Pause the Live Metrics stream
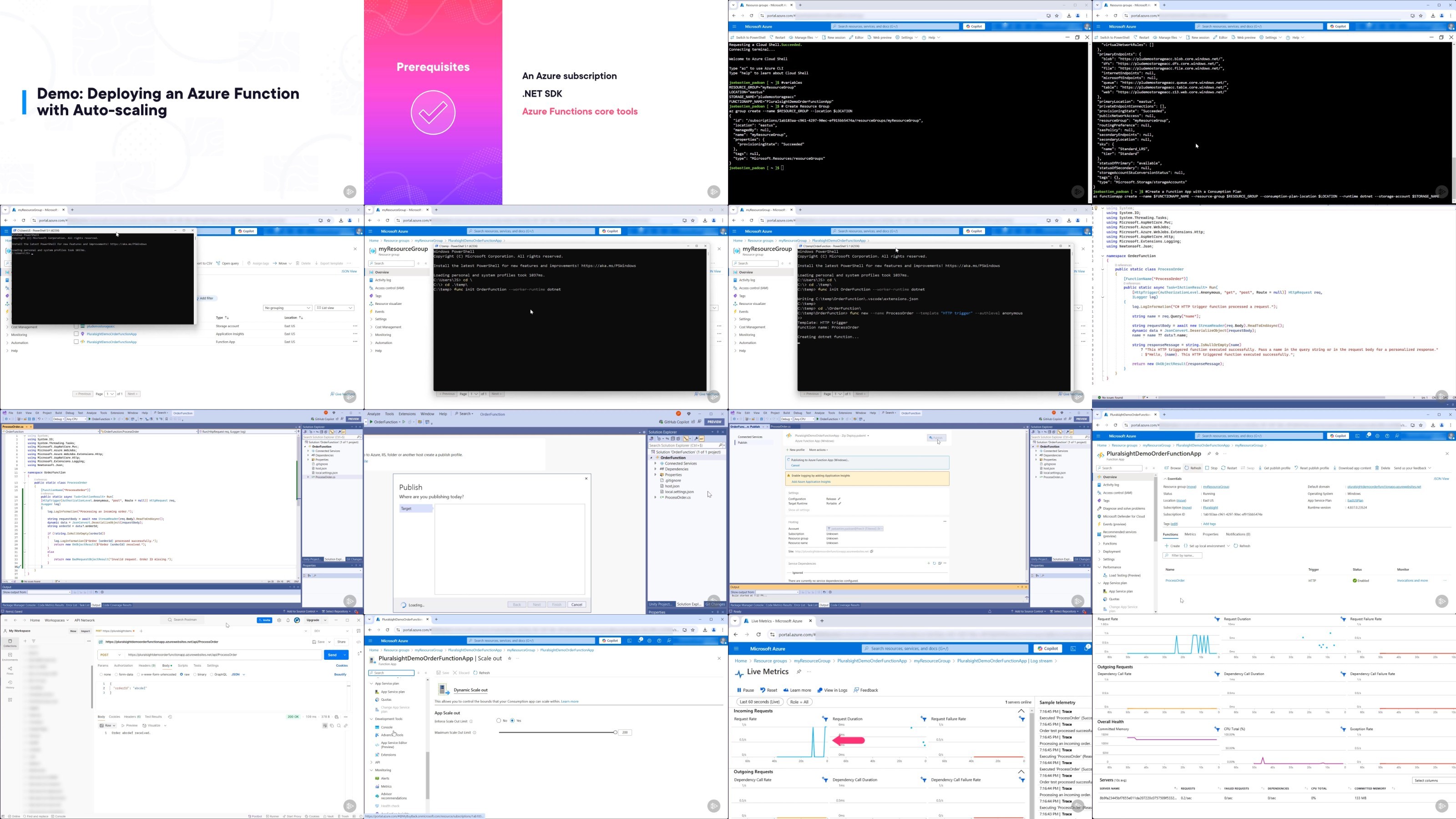Viewport: 1456px width, 819px height. (x=746, y=690)
